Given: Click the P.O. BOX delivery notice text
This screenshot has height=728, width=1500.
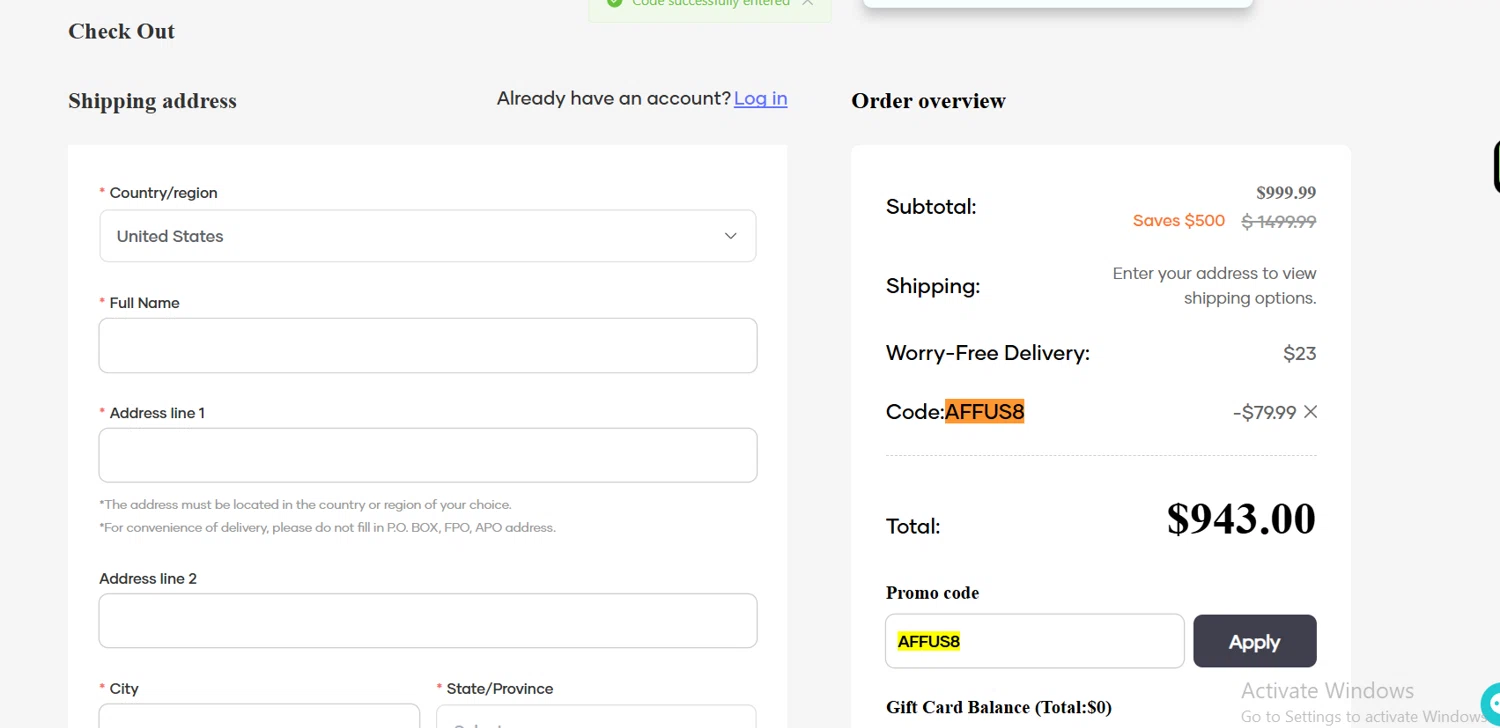Looking at the screenshot, I should tap(327, 527).
